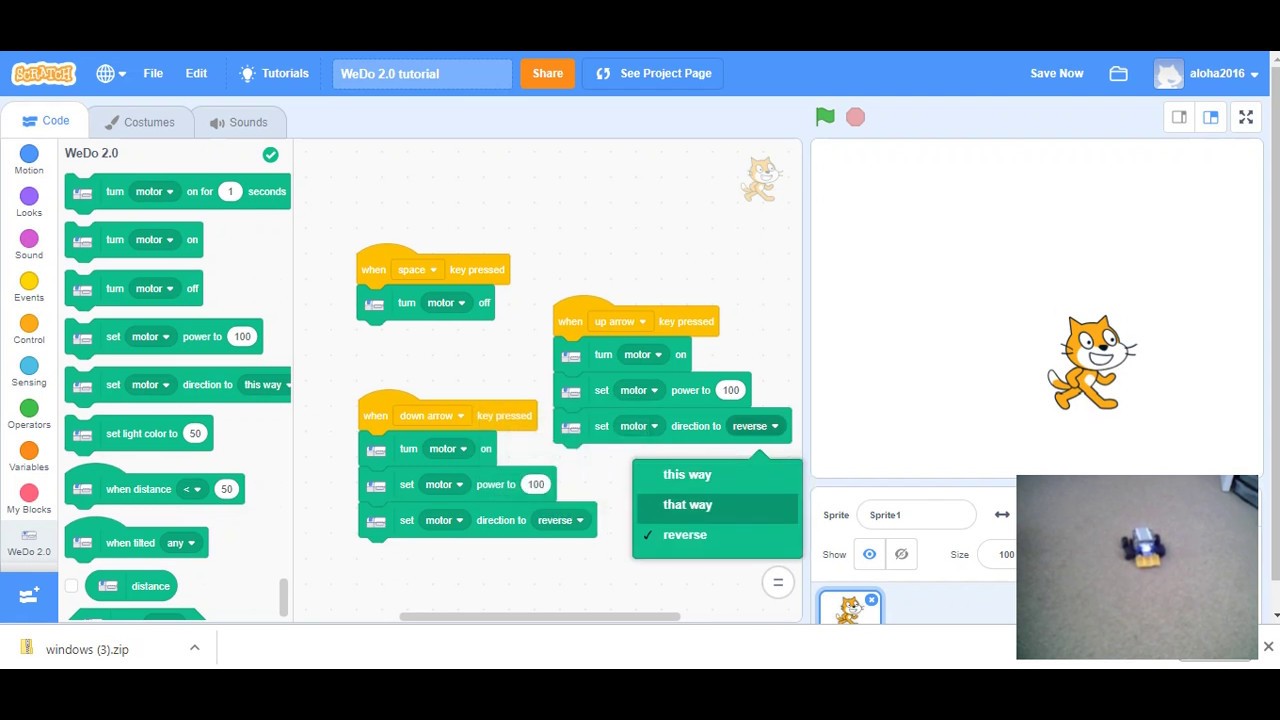The image size is (1280, 720).
Task: Select the Sensing category
Action: tap(29, 372)
